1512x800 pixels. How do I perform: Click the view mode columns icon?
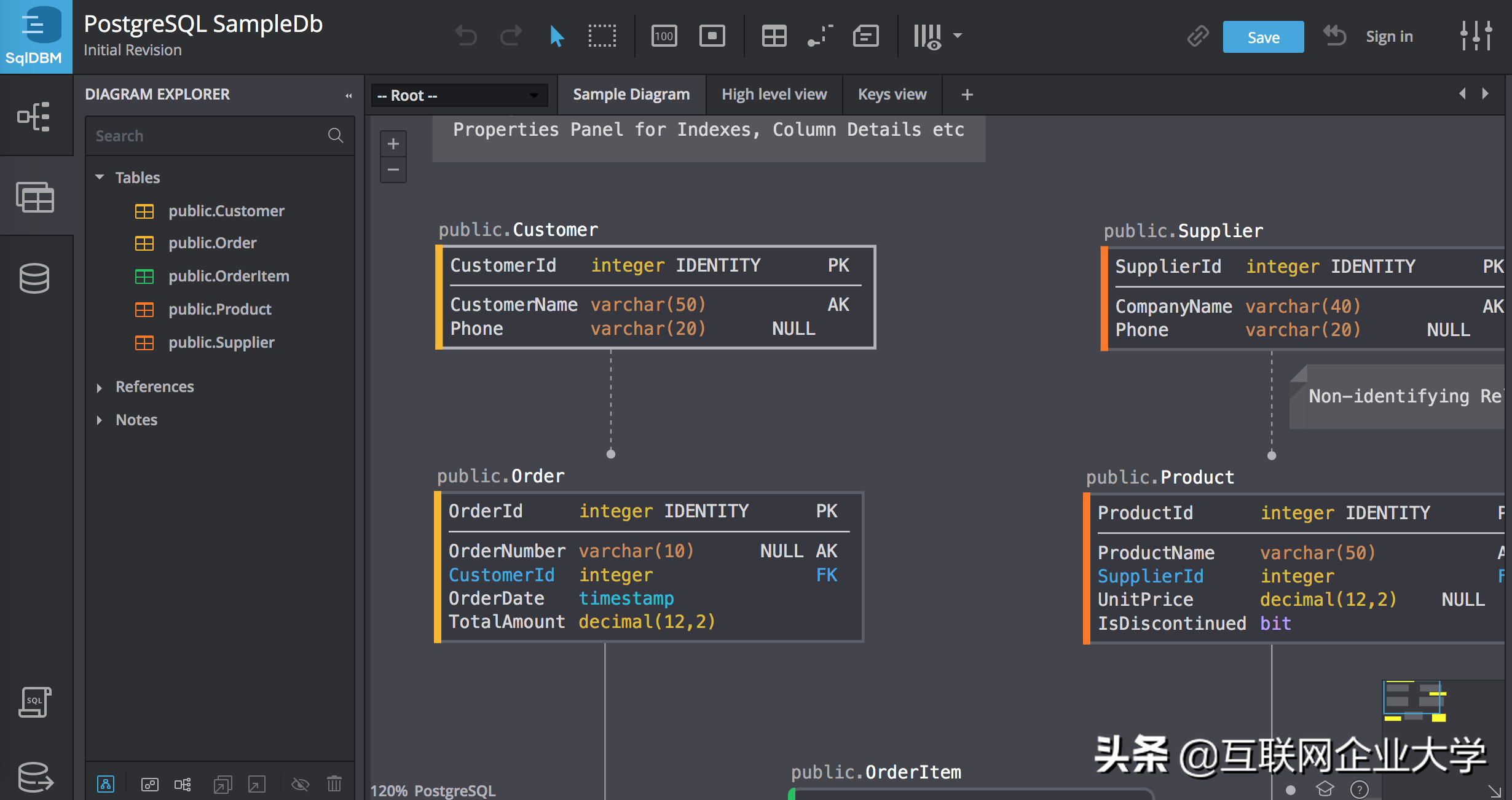pos(927,37)
